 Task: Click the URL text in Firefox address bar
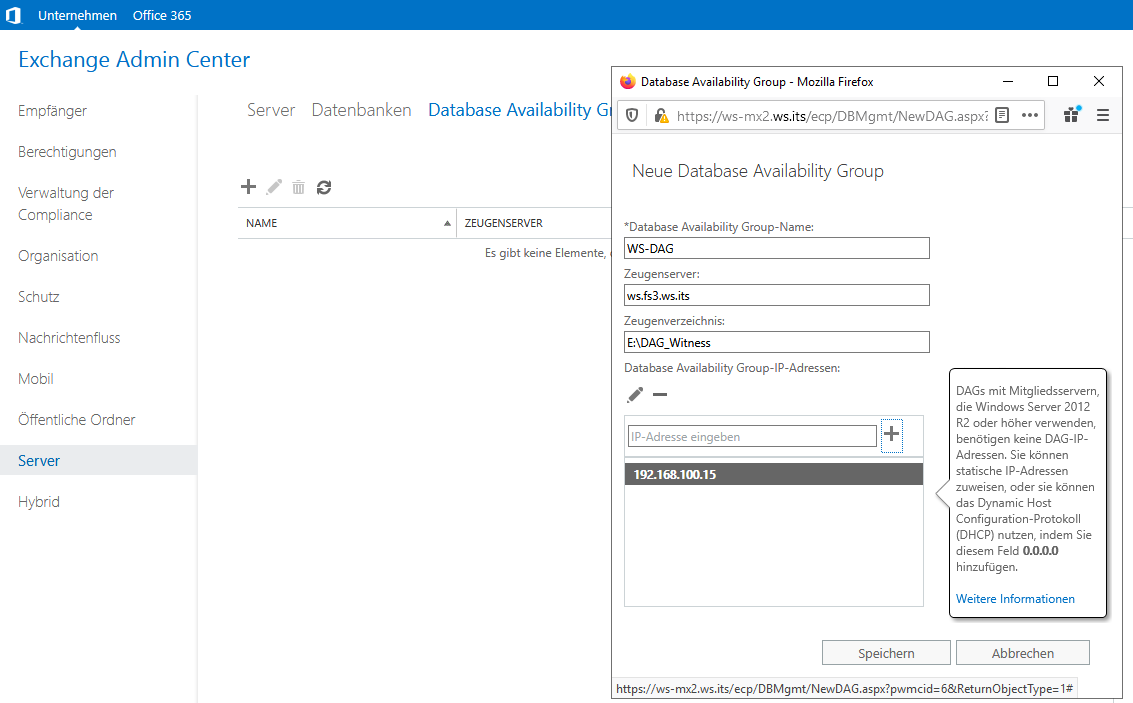pos(832,116)
